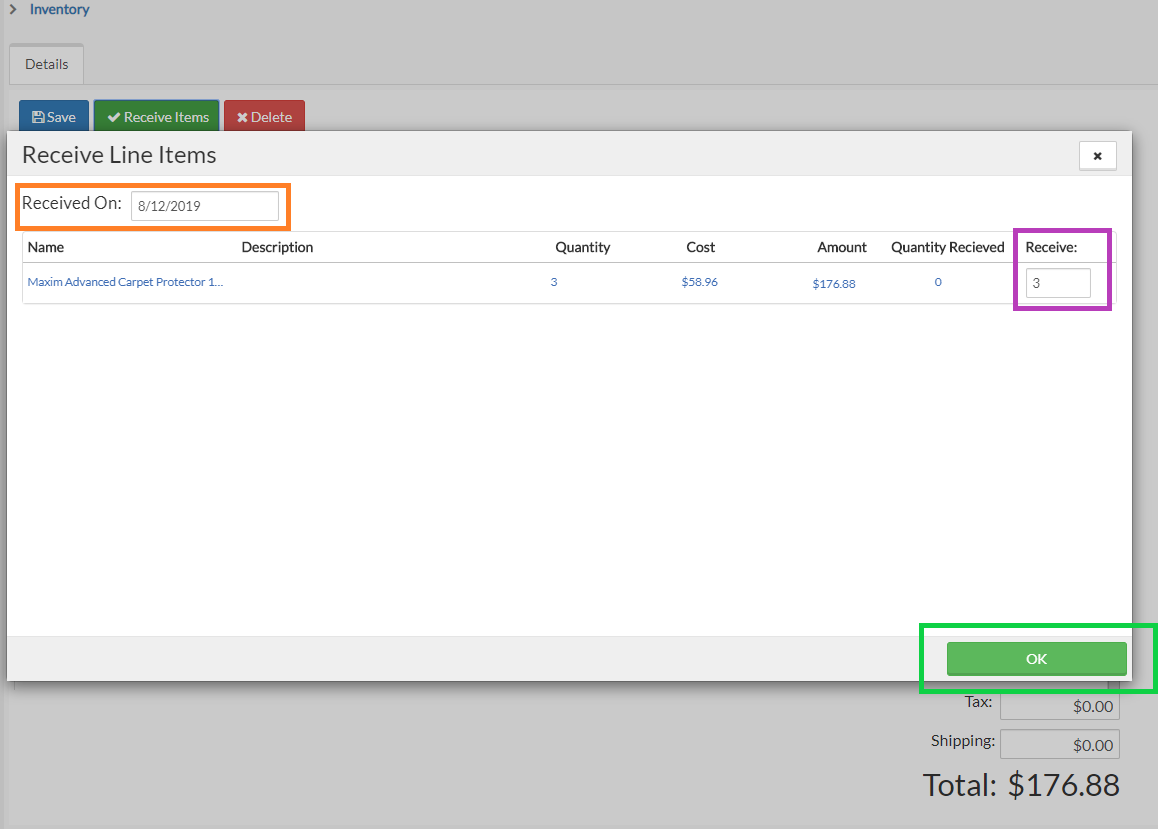This screenshot has height=829, width=1158.
Task: Click the quantity received value 0
Action: pyautogui.click(x=938, y=282)
